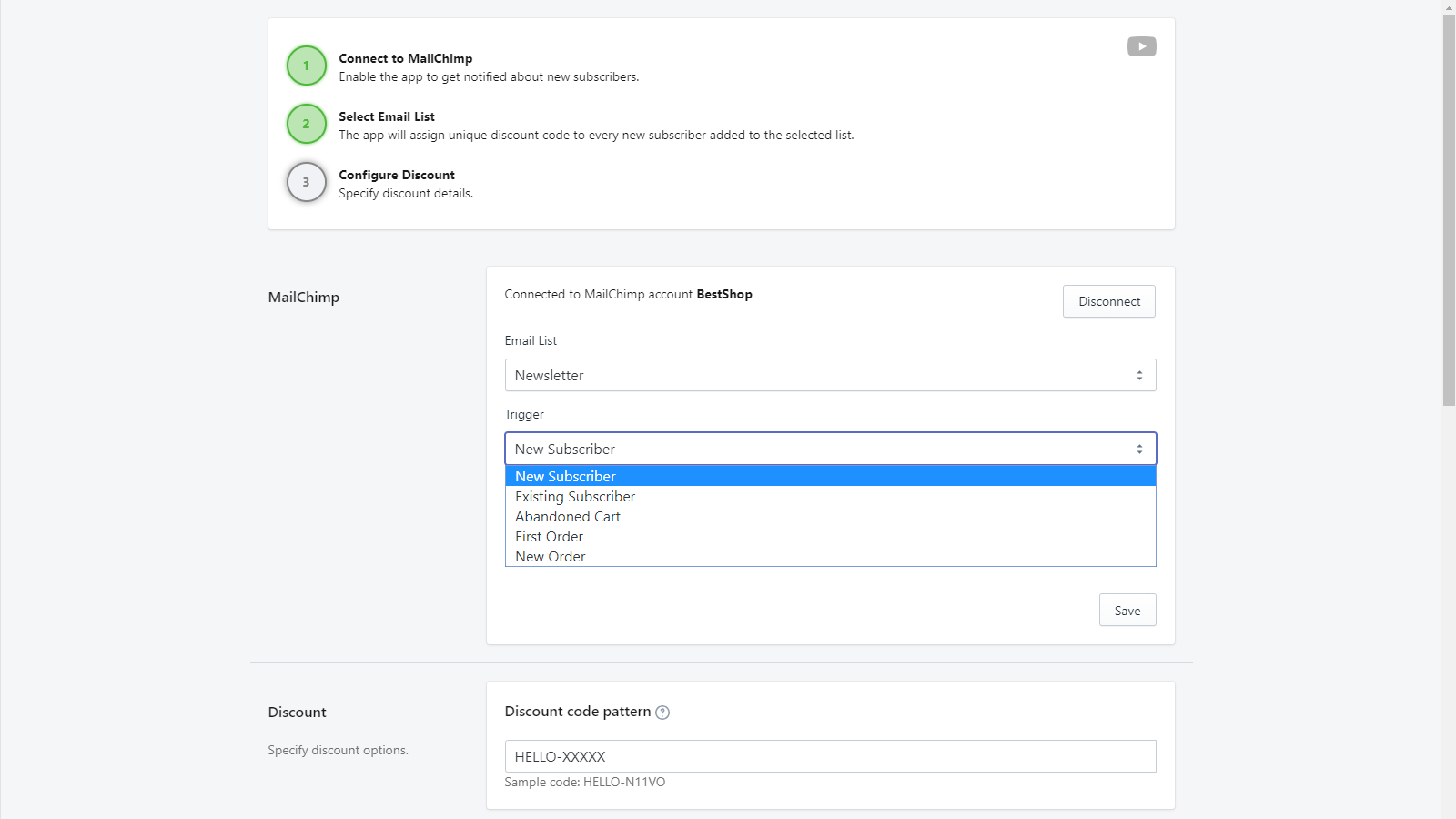Choose New Order trigger option
This screenshot has height=819, width=1456.
pos(551,557)
